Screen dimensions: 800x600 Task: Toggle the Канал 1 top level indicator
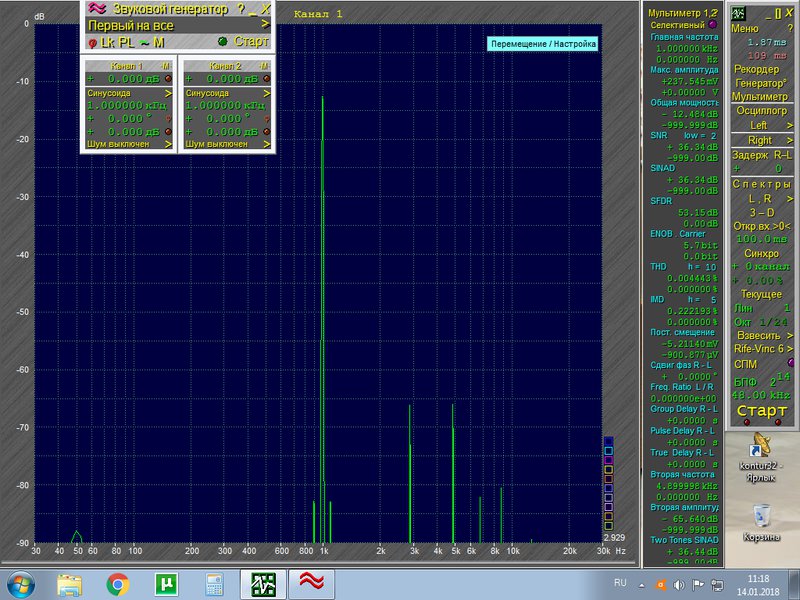click(x=168, y=79)
